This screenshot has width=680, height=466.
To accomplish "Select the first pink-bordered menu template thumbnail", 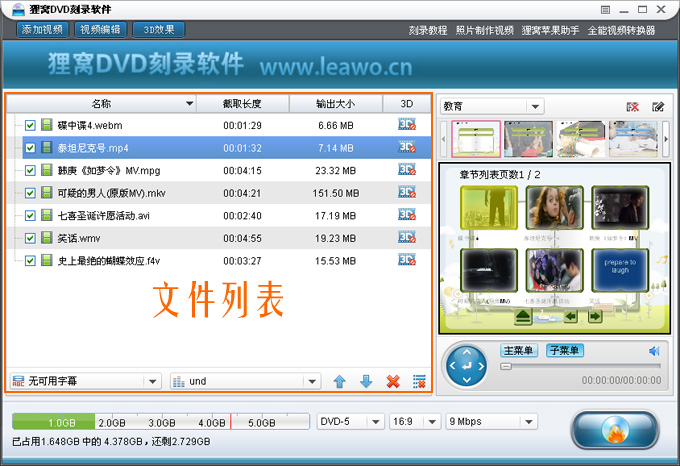I will (x=476, y=139).
